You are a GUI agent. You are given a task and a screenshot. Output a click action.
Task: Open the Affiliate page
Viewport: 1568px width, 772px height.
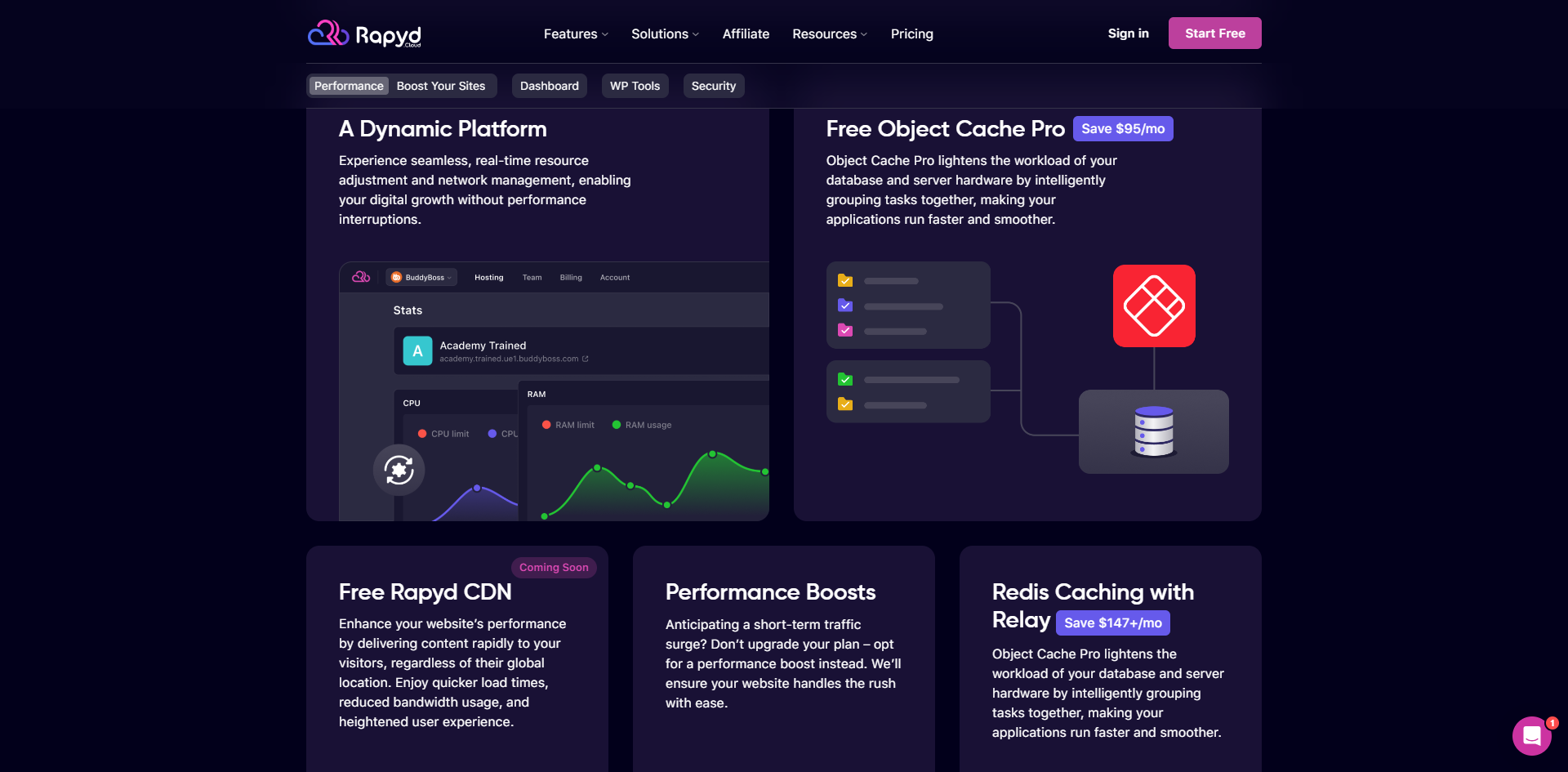(746, 33)
